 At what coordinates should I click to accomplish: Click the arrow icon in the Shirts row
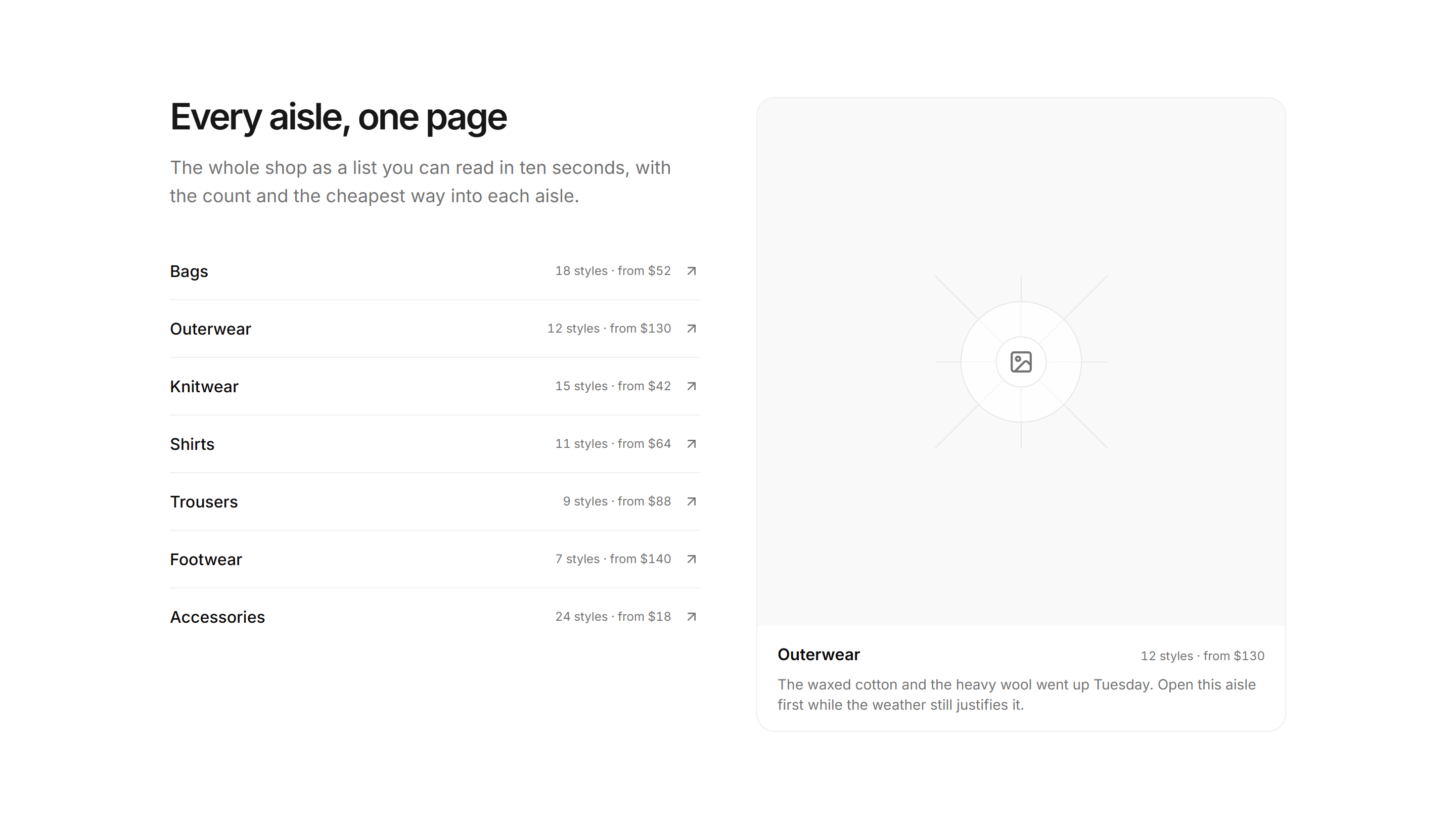pos(691,443)
